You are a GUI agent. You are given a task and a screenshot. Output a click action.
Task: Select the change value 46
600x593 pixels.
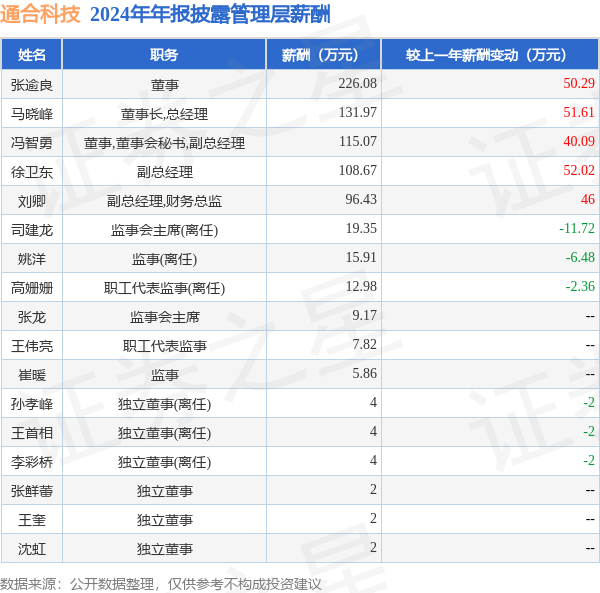[x=587, y=200]
